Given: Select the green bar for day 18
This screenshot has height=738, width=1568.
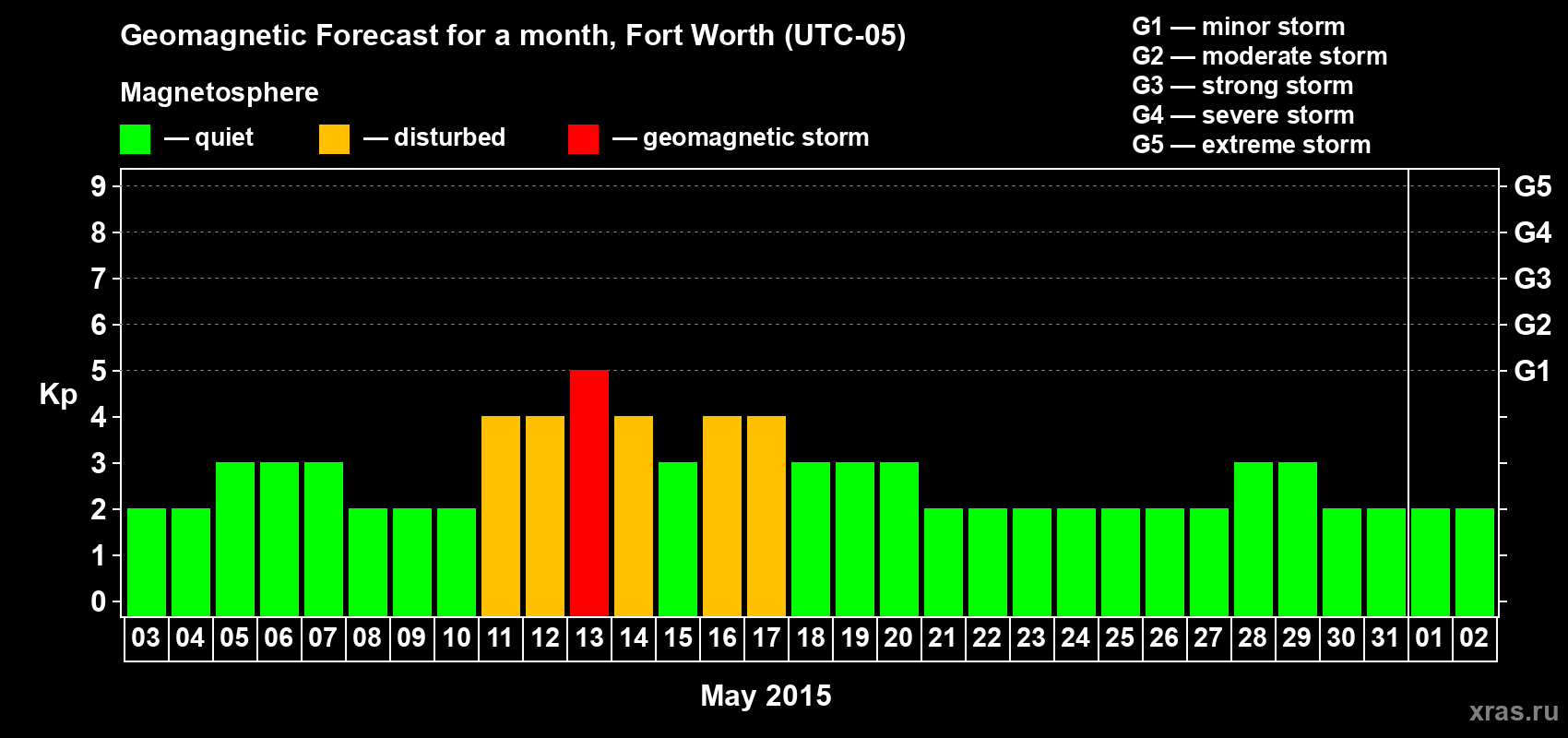Looking at the screenshot, I should (x=811, y=539).
